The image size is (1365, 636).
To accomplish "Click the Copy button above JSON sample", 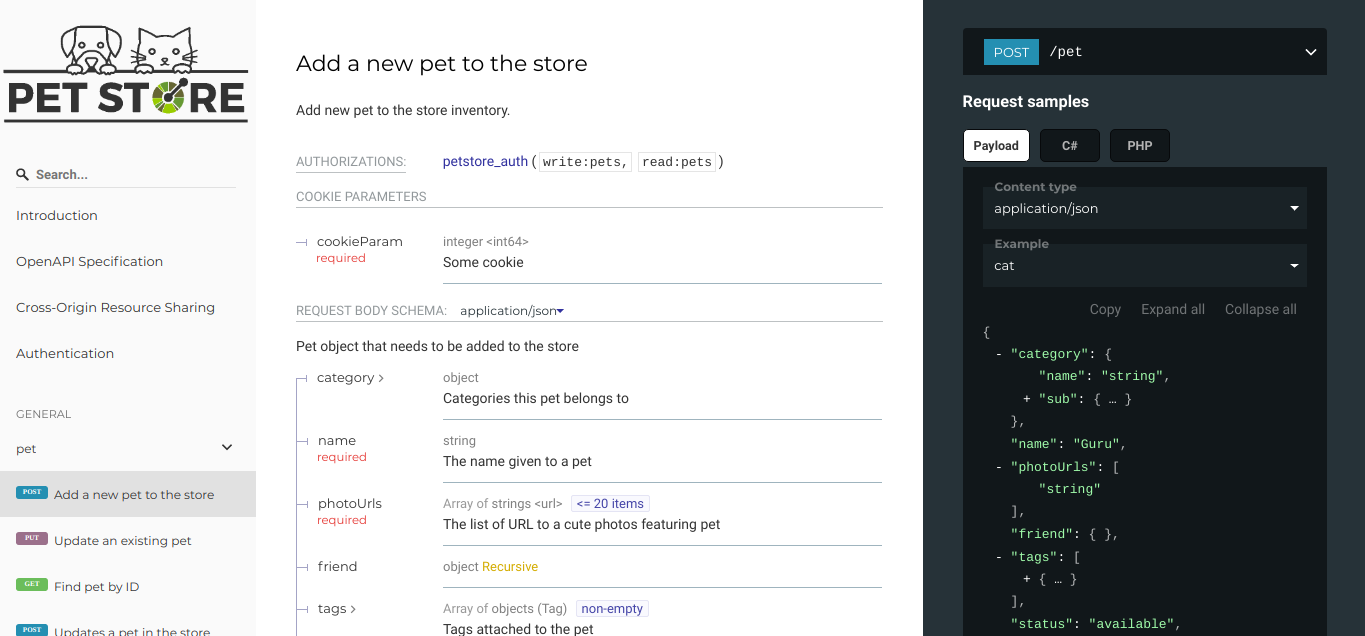I will (1105, 309).
